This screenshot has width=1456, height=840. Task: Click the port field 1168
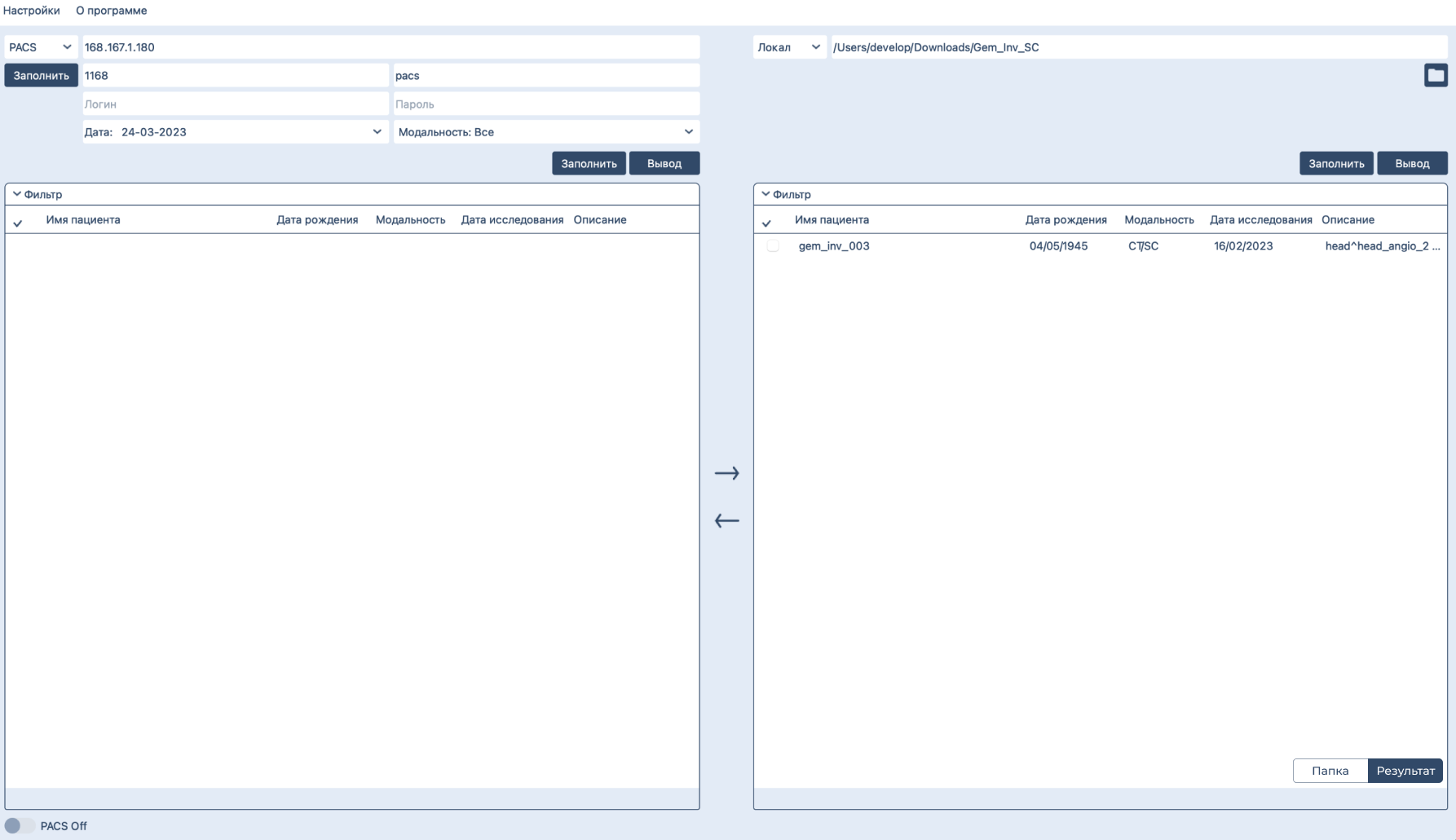236,75
